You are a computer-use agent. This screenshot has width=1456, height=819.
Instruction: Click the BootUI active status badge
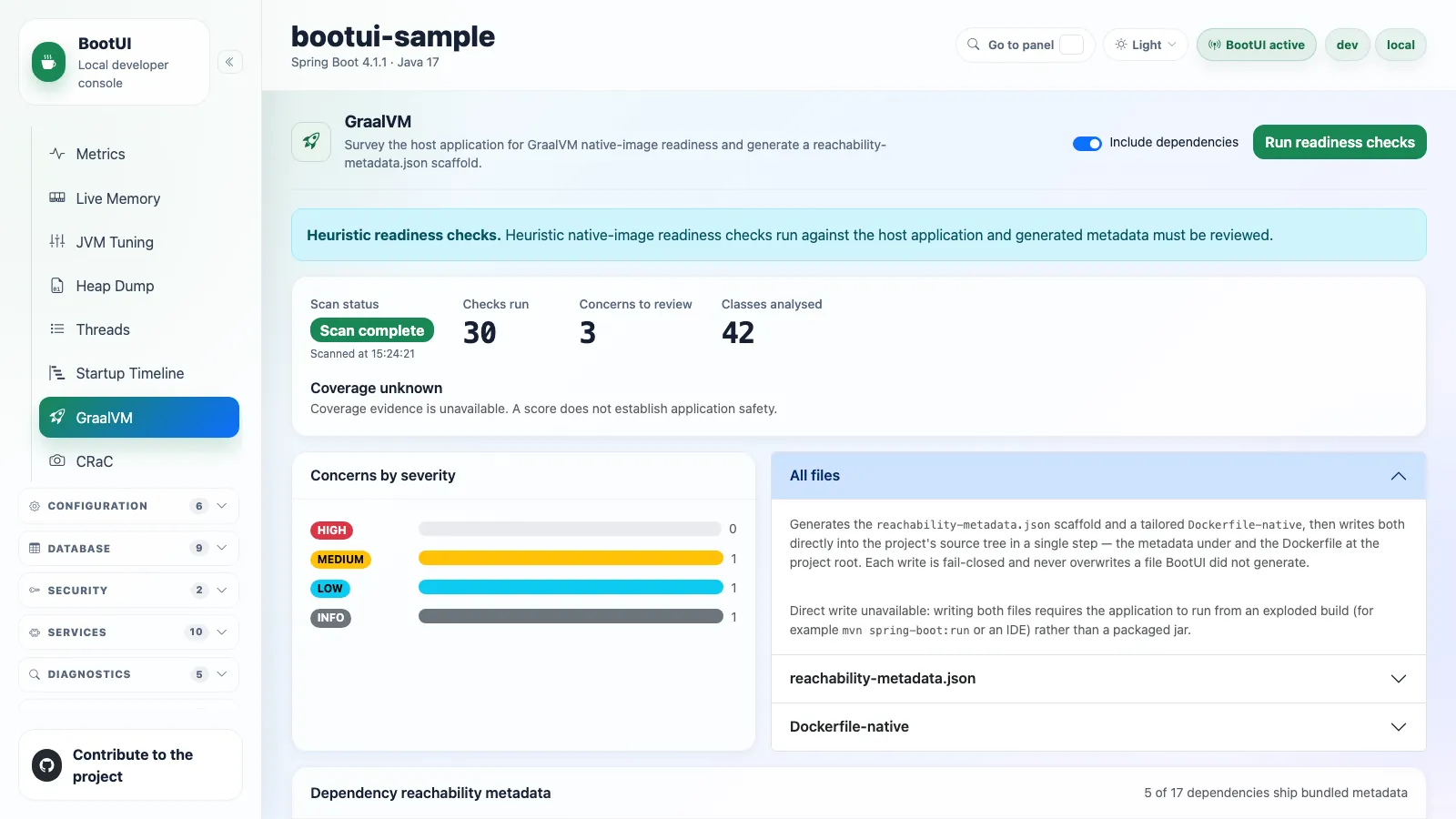[x=1256, y=45]
